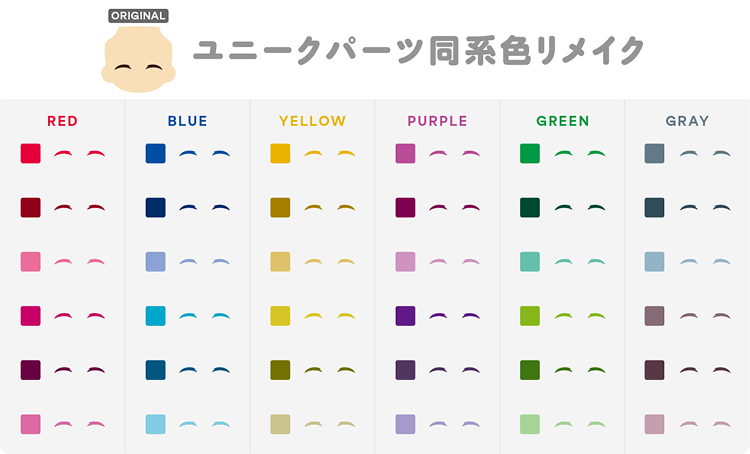Select the mauve gray swatch in GRAY column
Screen dimensions: 750x454
654,316
